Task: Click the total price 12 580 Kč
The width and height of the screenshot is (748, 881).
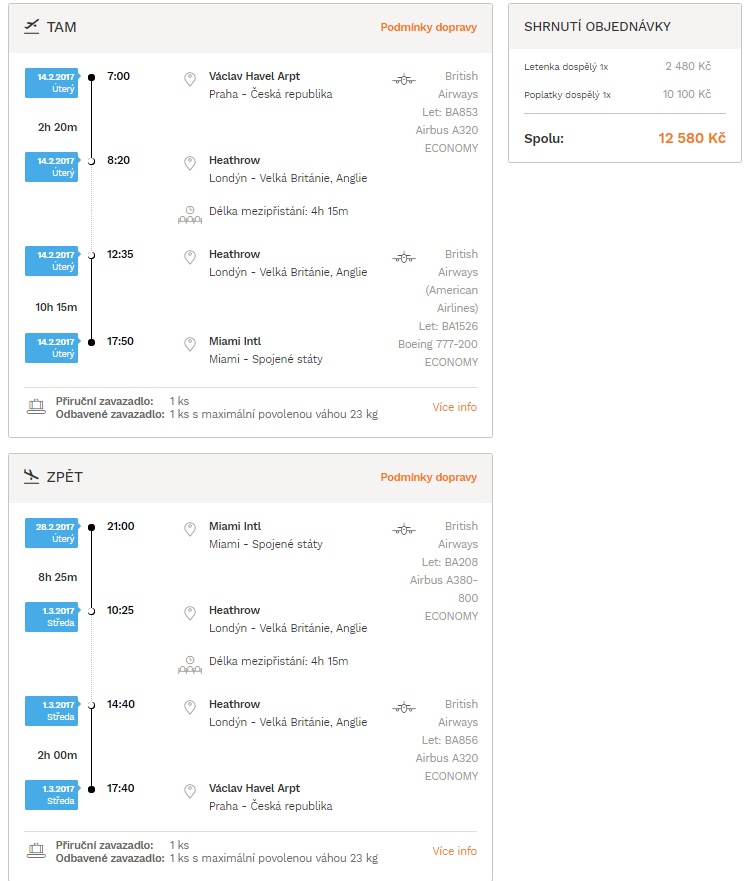Action: [x=692, y=138]
